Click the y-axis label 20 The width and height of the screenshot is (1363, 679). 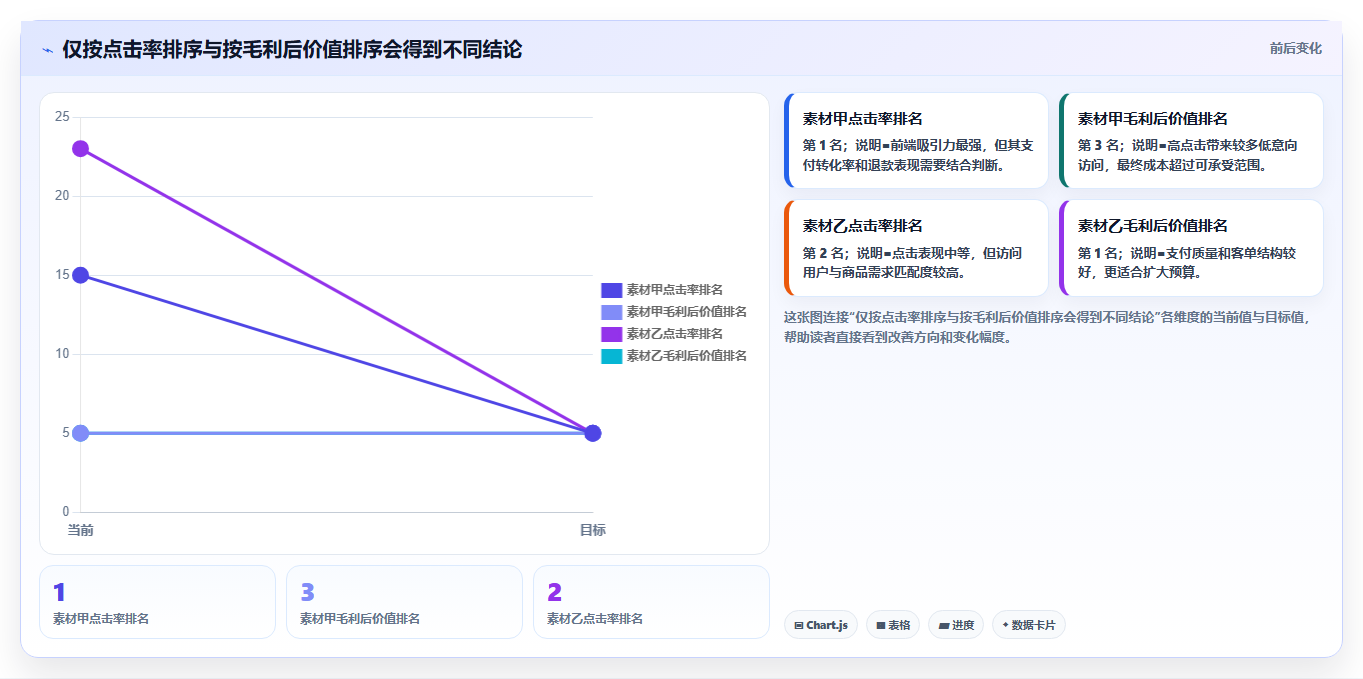[x=62, y=196]
